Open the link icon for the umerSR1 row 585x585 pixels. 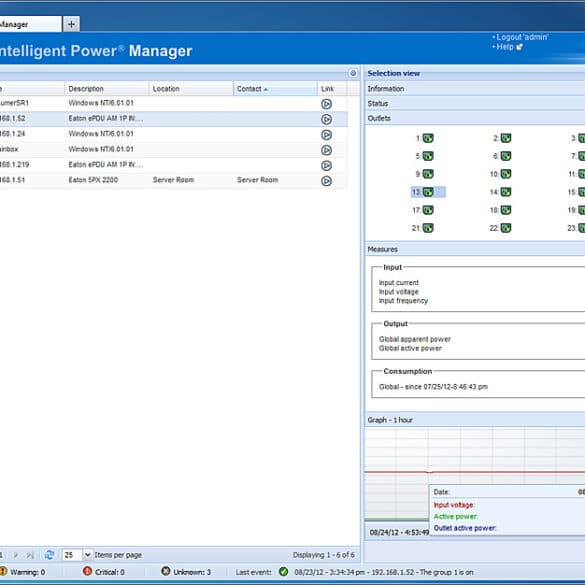click(x=326, y=104)
